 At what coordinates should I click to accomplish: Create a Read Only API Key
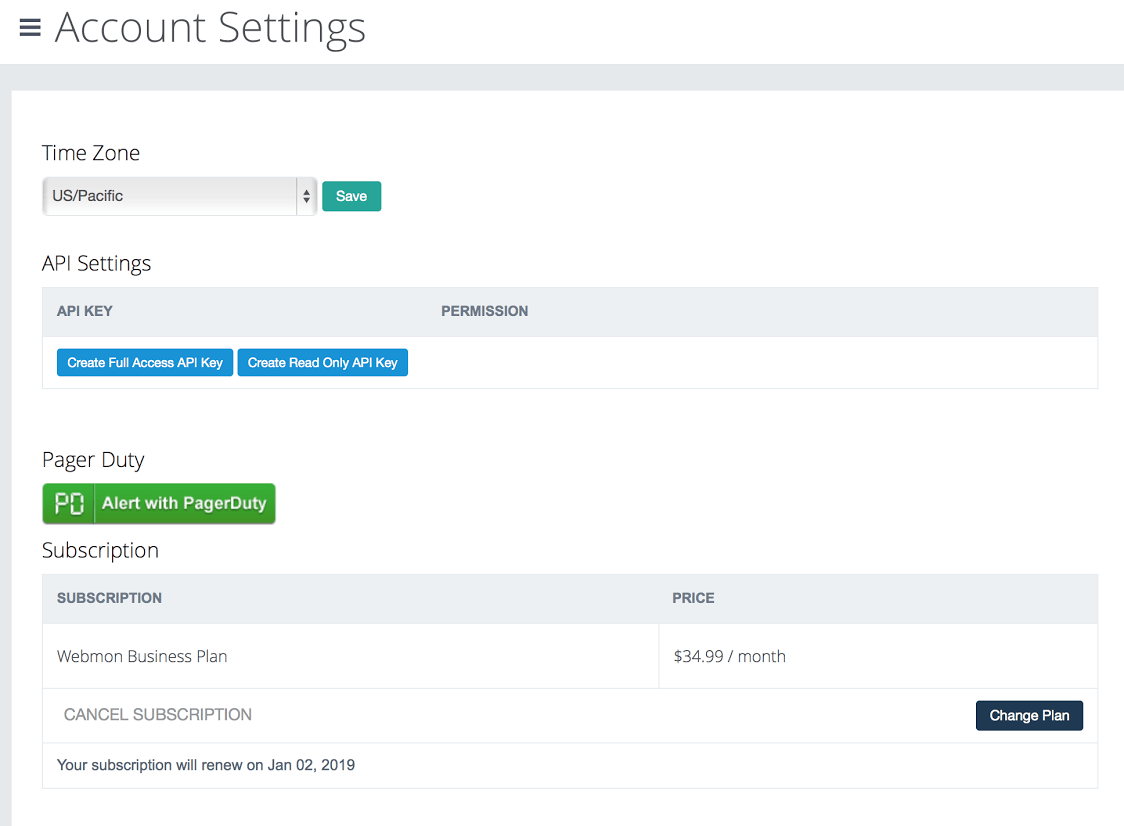pos(322,363)
